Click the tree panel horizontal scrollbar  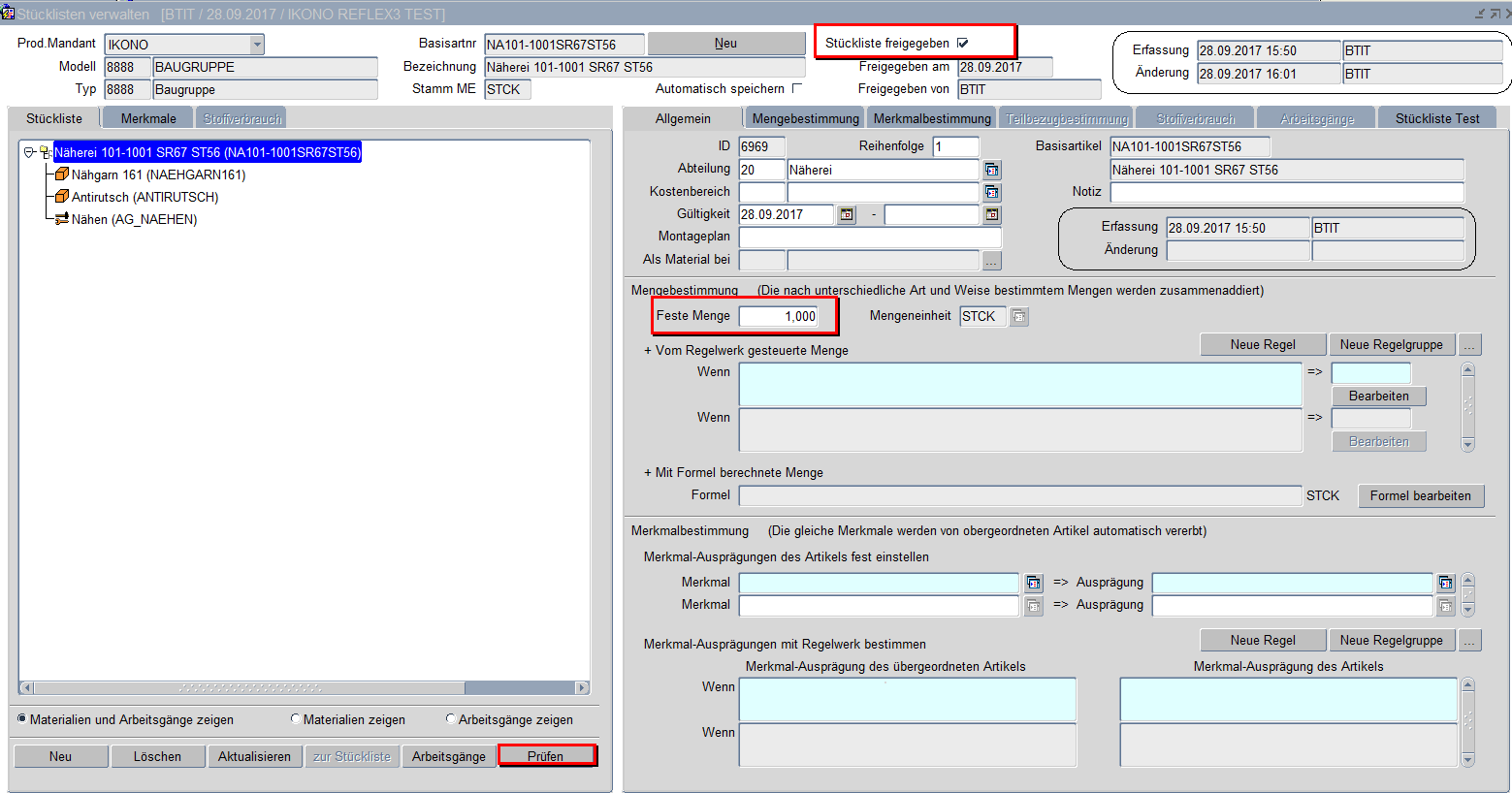coord(291,687)
